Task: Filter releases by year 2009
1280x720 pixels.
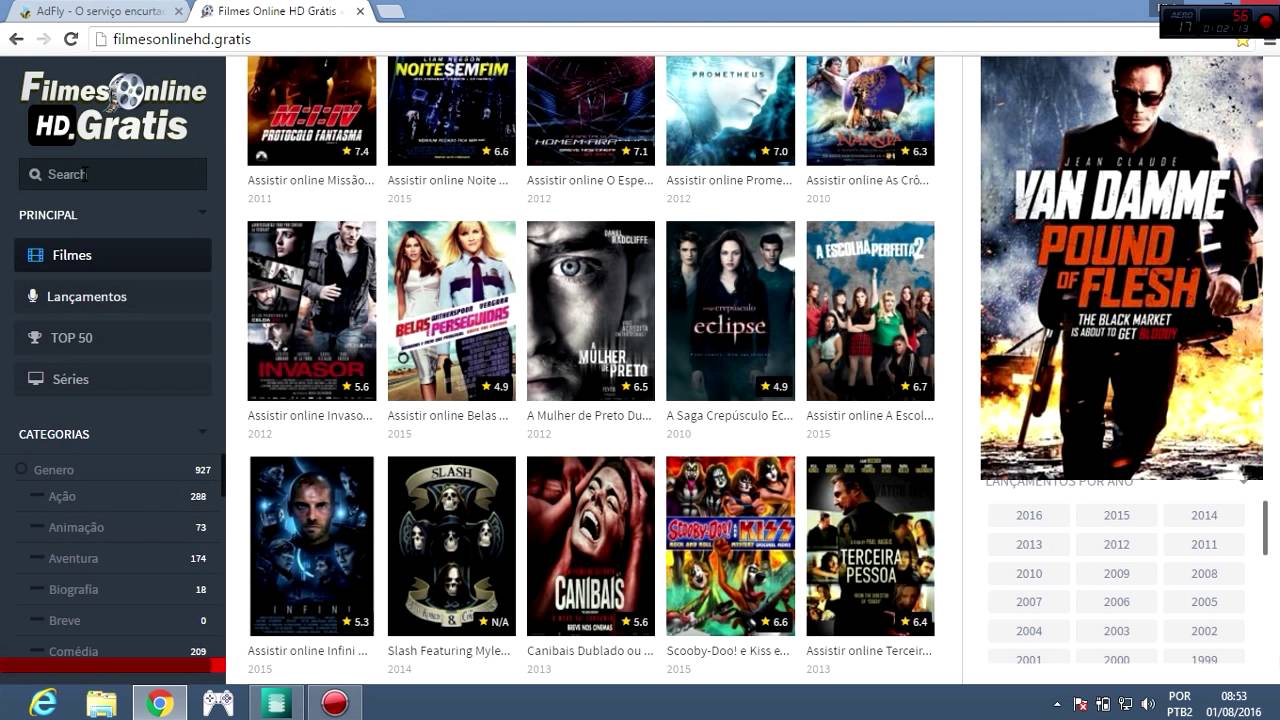Action: coord(1117,573)
